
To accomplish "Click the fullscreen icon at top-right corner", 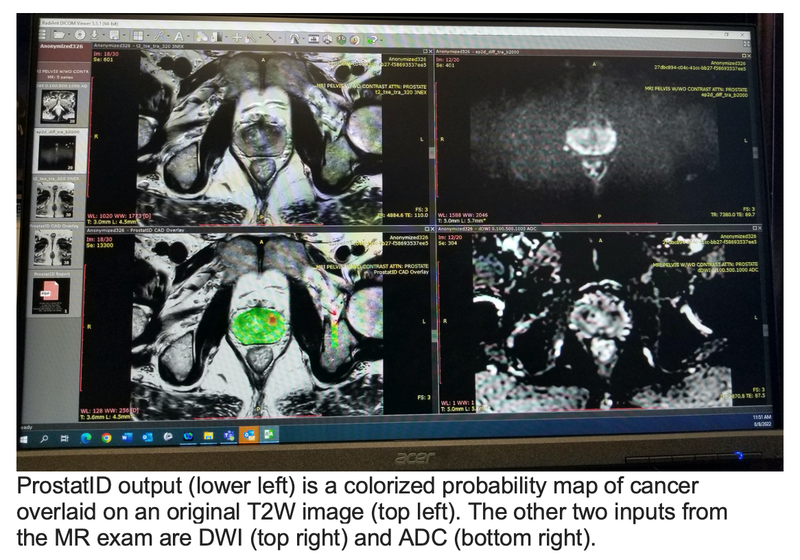I will tap(746, 44).
